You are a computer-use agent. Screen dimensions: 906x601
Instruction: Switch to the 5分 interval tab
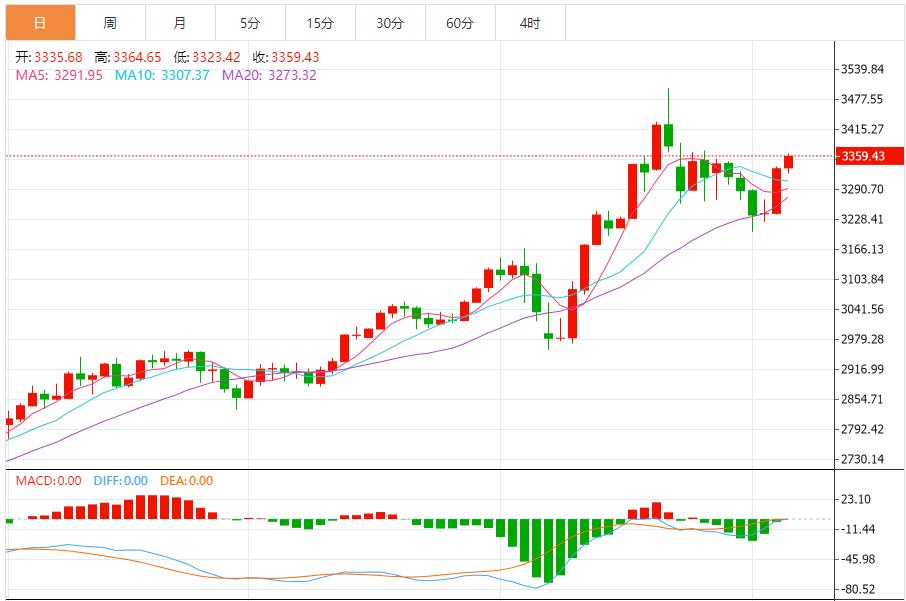pos(250,22)
